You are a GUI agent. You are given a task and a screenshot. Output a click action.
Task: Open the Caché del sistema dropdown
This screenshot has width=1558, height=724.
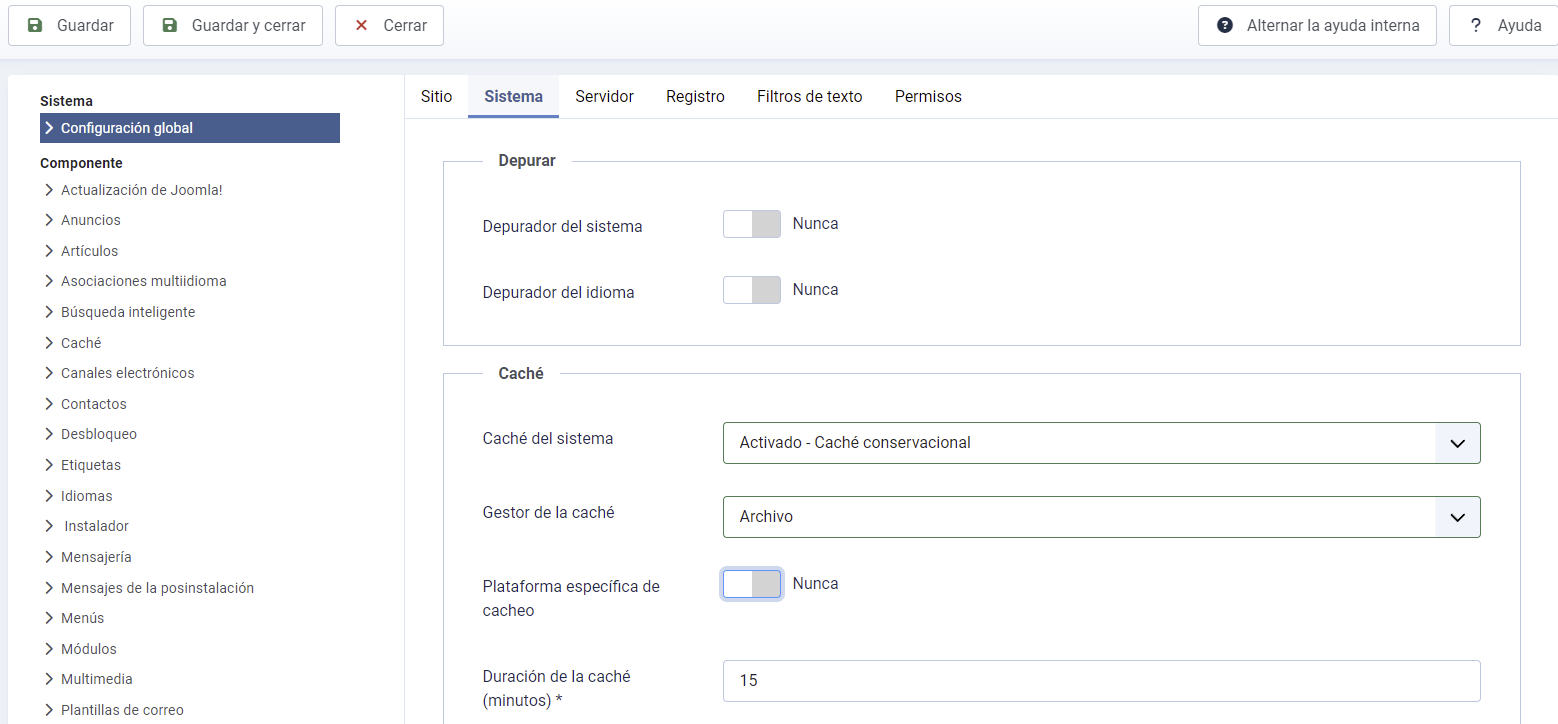(1101, 443)
